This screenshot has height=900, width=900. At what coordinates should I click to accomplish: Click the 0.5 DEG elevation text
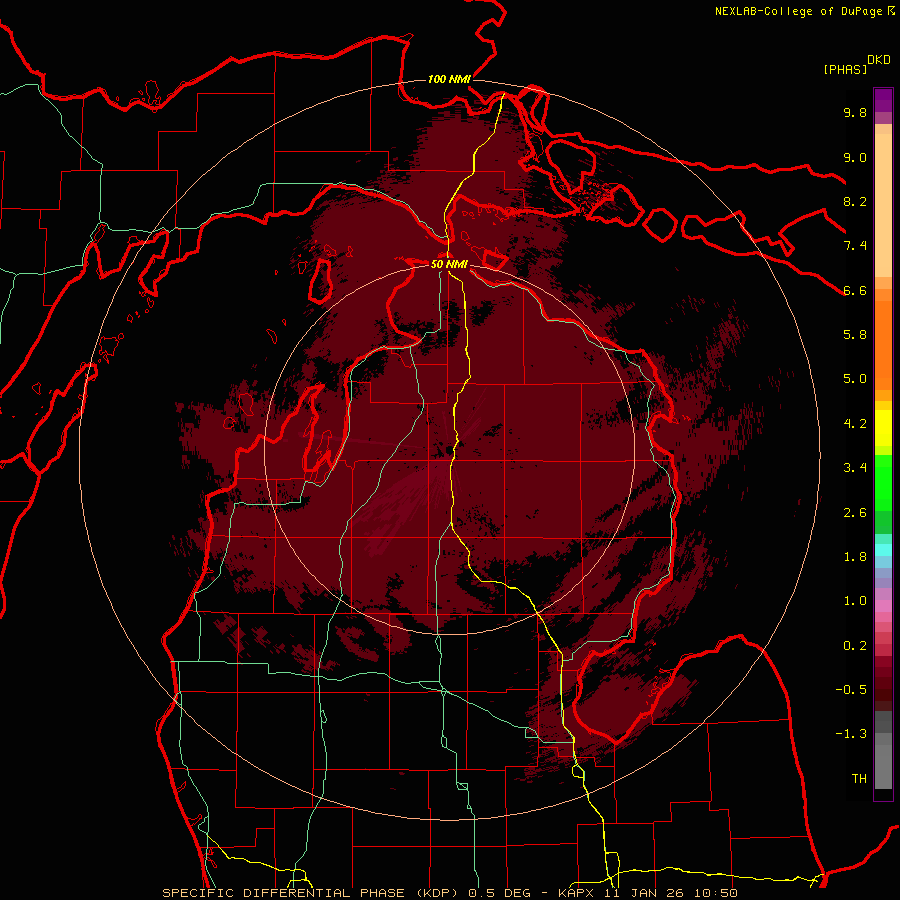click(x=501, y=893)
